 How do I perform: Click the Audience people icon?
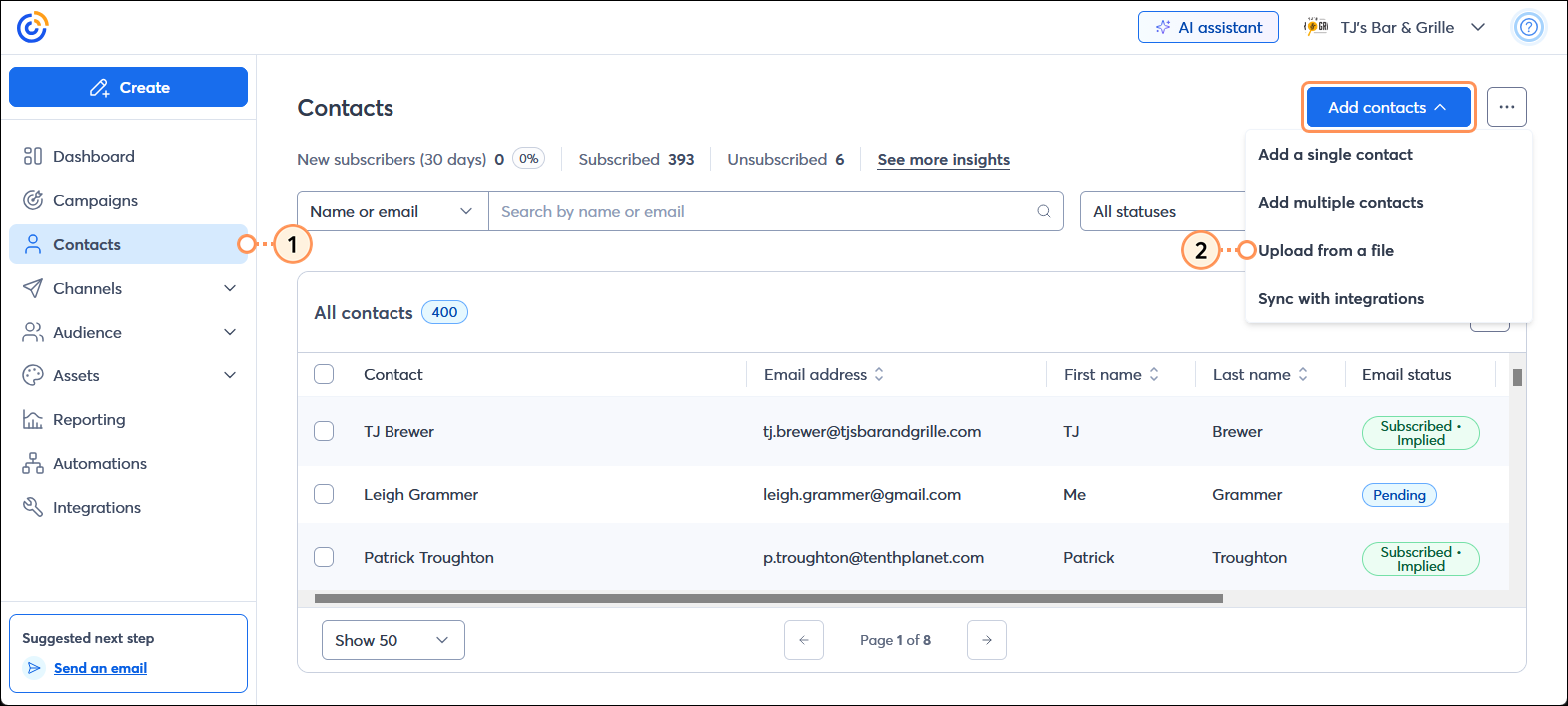coord(33,332)
